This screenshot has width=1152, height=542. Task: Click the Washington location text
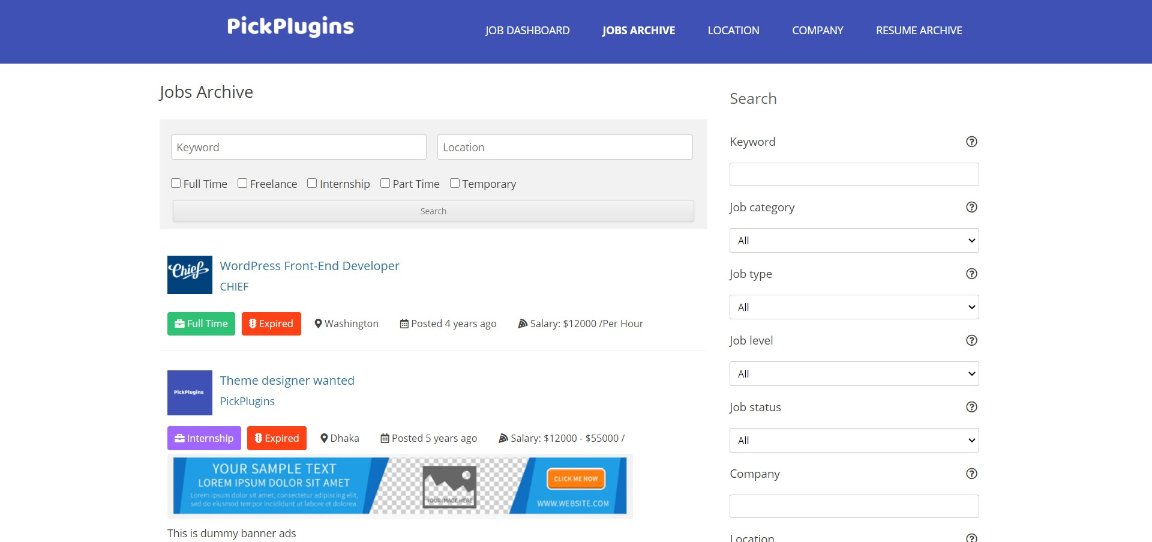pos(351,324)
